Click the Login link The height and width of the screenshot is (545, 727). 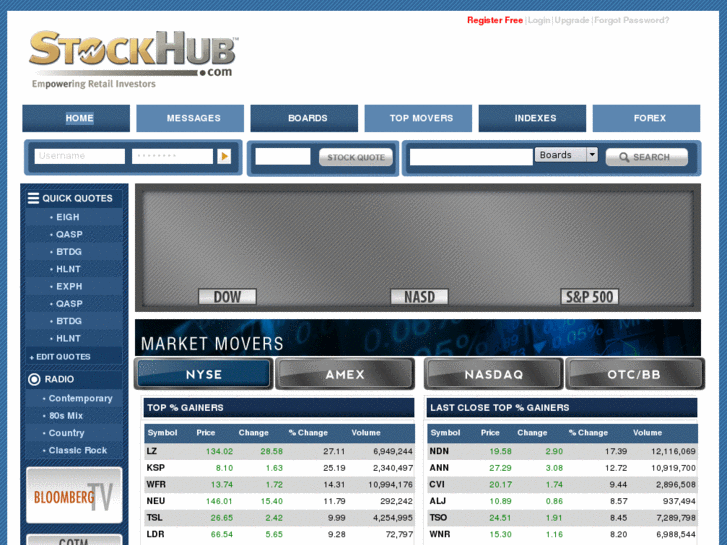(539, 20)
